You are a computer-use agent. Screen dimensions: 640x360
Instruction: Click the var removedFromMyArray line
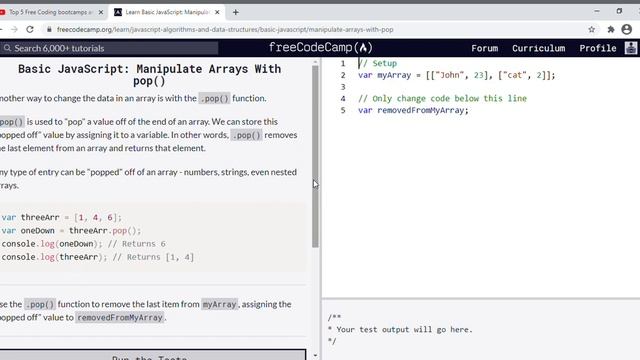[x=413, y=110]
